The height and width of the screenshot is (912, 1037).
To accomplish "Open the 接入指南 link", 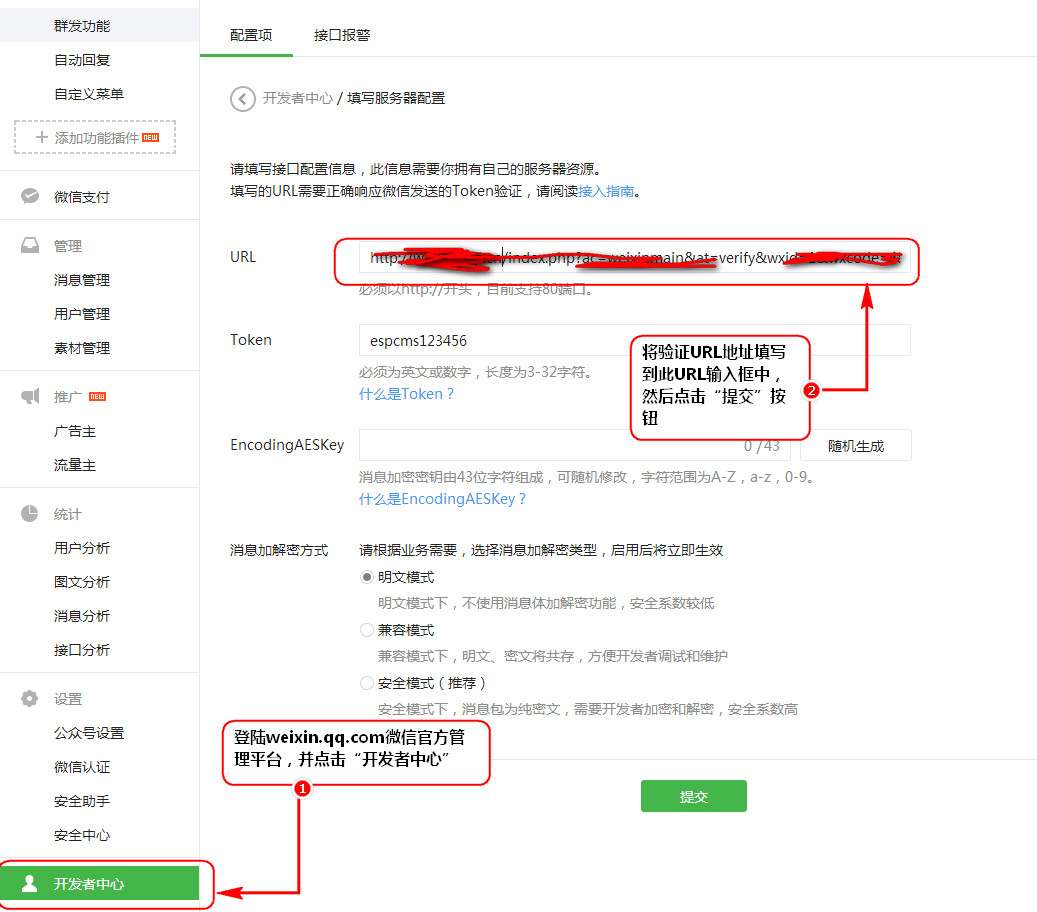I will point(606,191).
